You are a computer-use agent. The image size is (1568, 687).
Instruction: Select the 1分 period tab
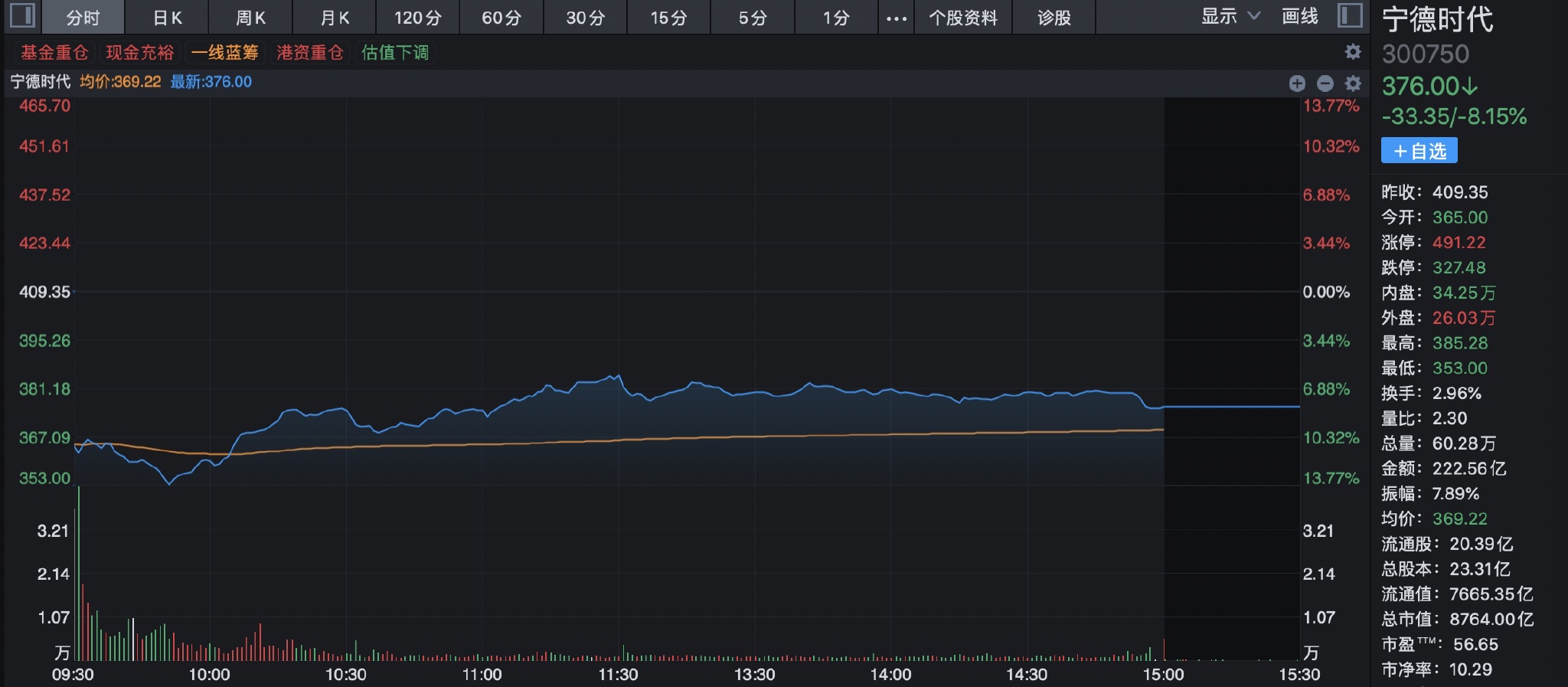836,18
